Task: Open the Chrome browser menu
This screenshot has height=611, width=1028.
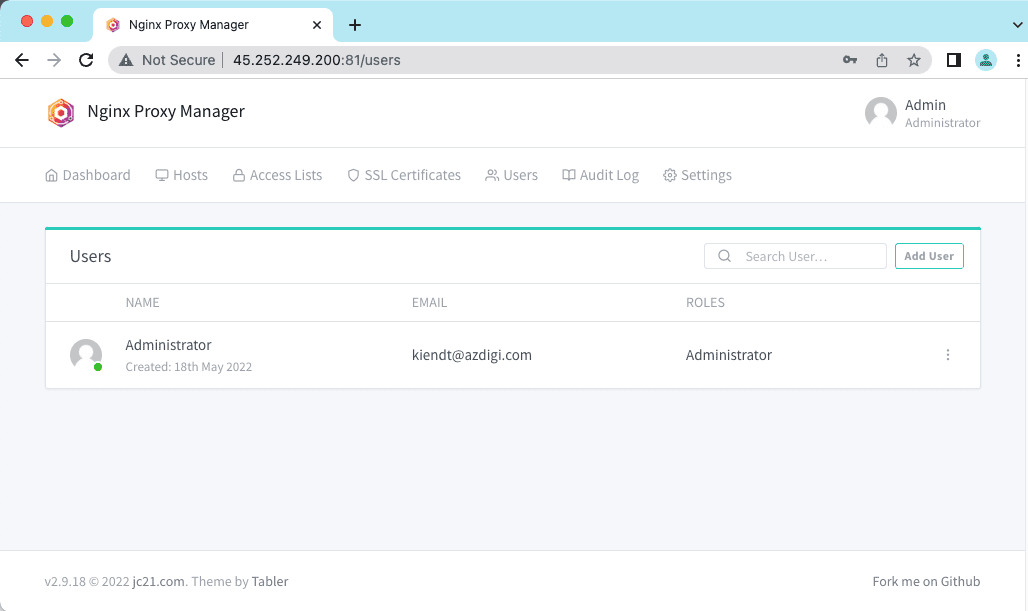Action: (x=1018, y=60)
